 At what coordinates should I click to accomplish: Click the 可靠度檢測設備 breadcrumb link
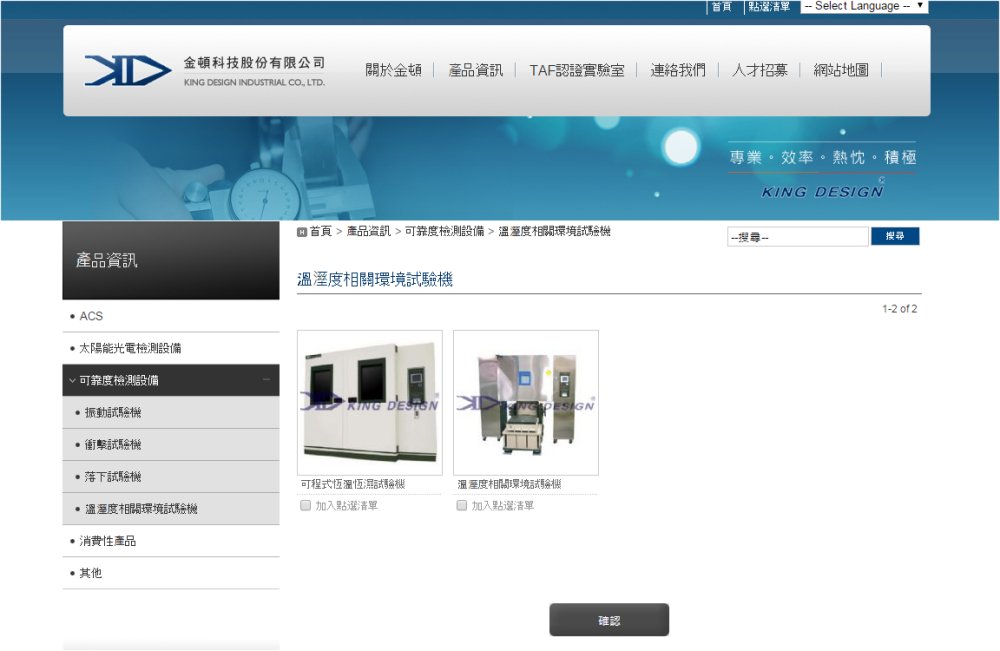(445, 231)
